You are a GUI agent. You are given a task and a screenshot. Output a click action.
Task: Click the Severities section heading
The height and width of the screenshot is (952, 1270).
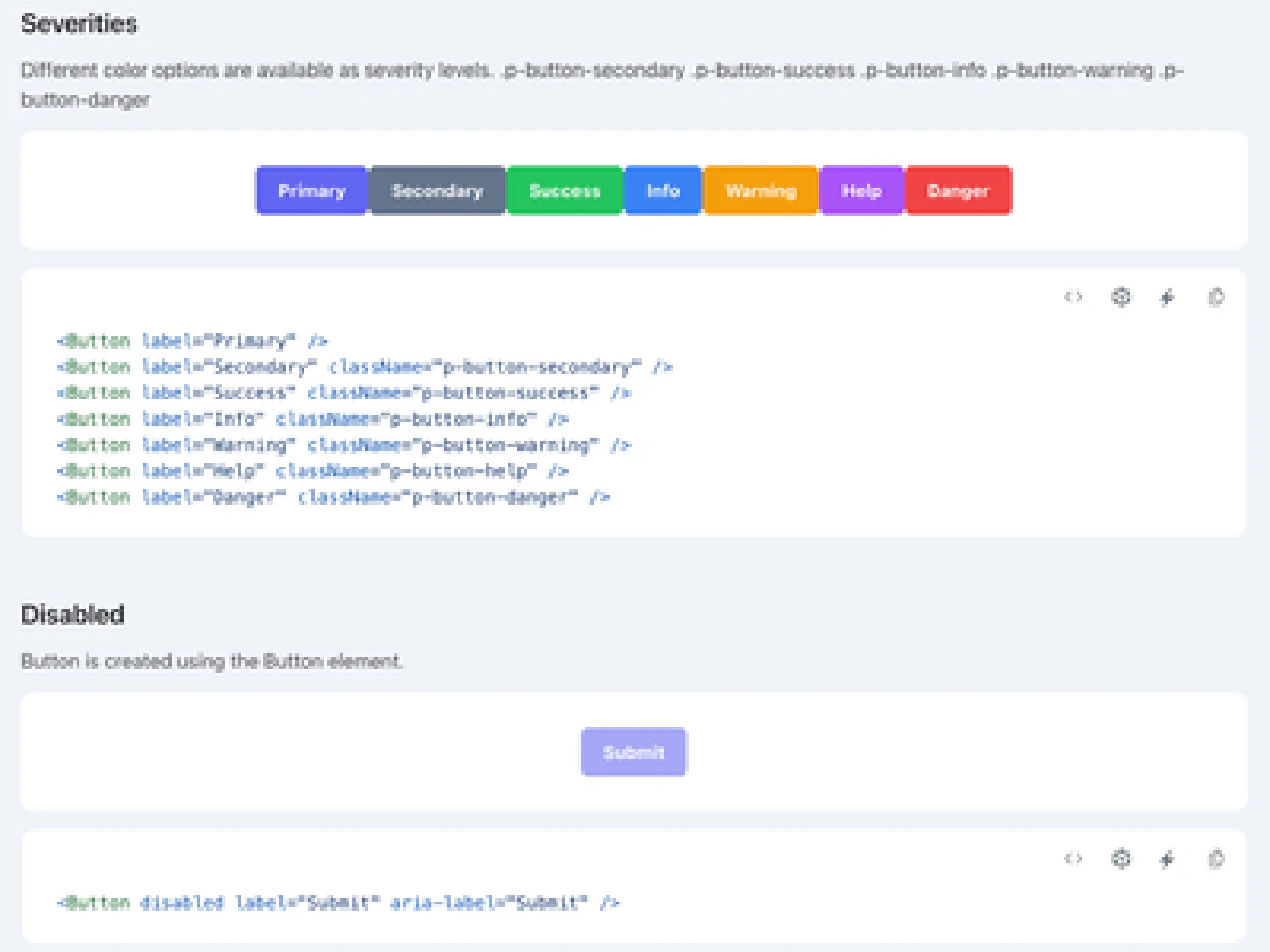(x=79, y=23)
